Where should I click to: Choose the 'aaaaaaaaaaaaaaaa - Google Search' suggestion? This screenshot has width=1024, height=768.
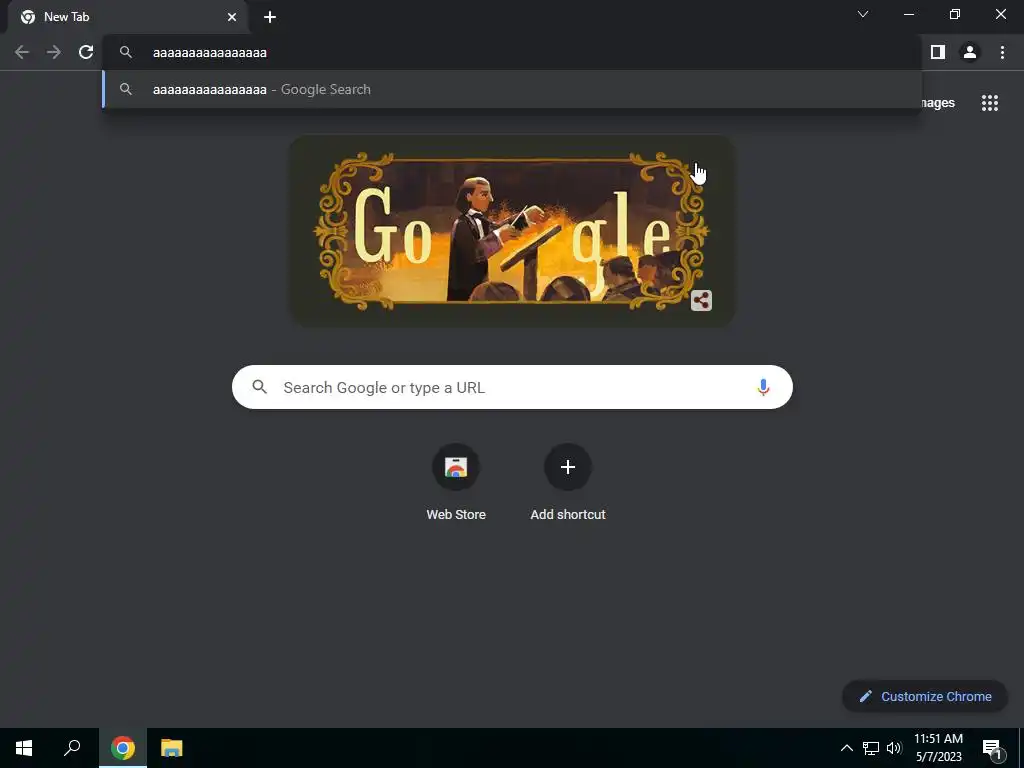(512, 89)
